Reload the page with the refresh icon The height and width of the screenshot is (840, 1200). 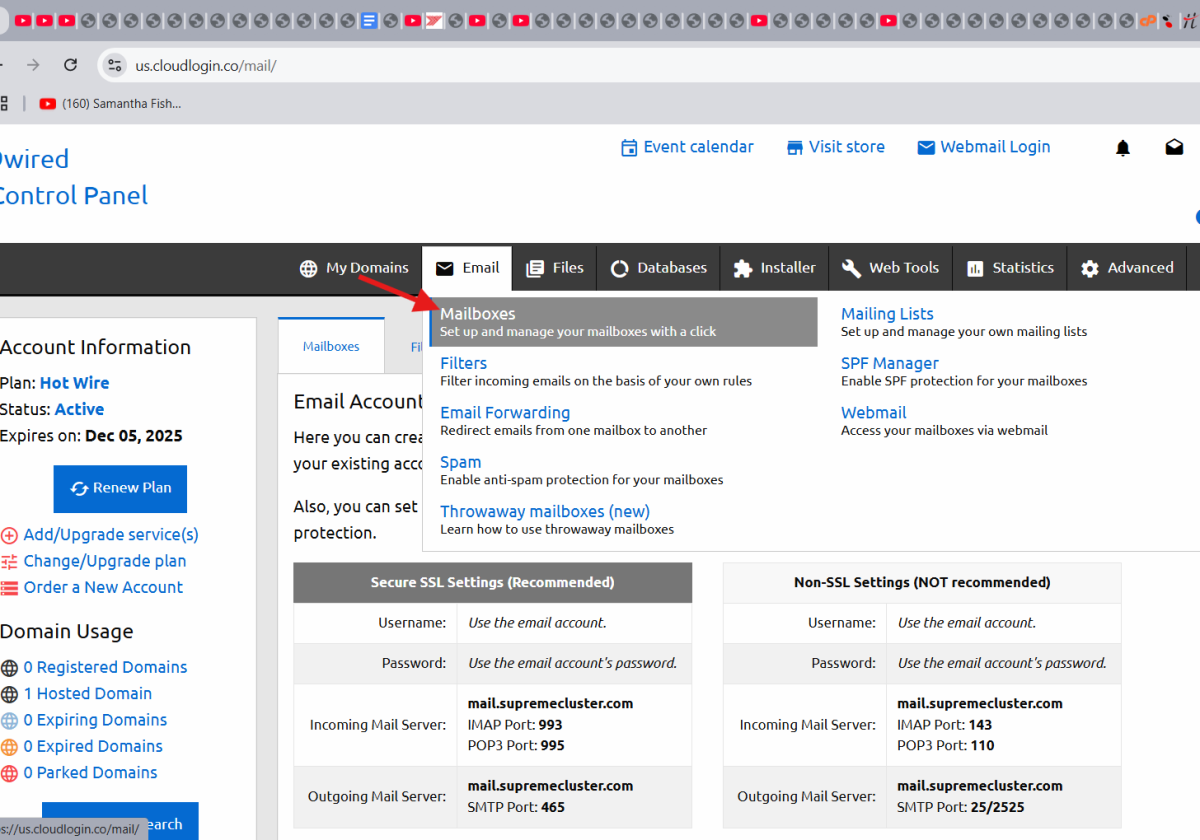tap(70, 65)
